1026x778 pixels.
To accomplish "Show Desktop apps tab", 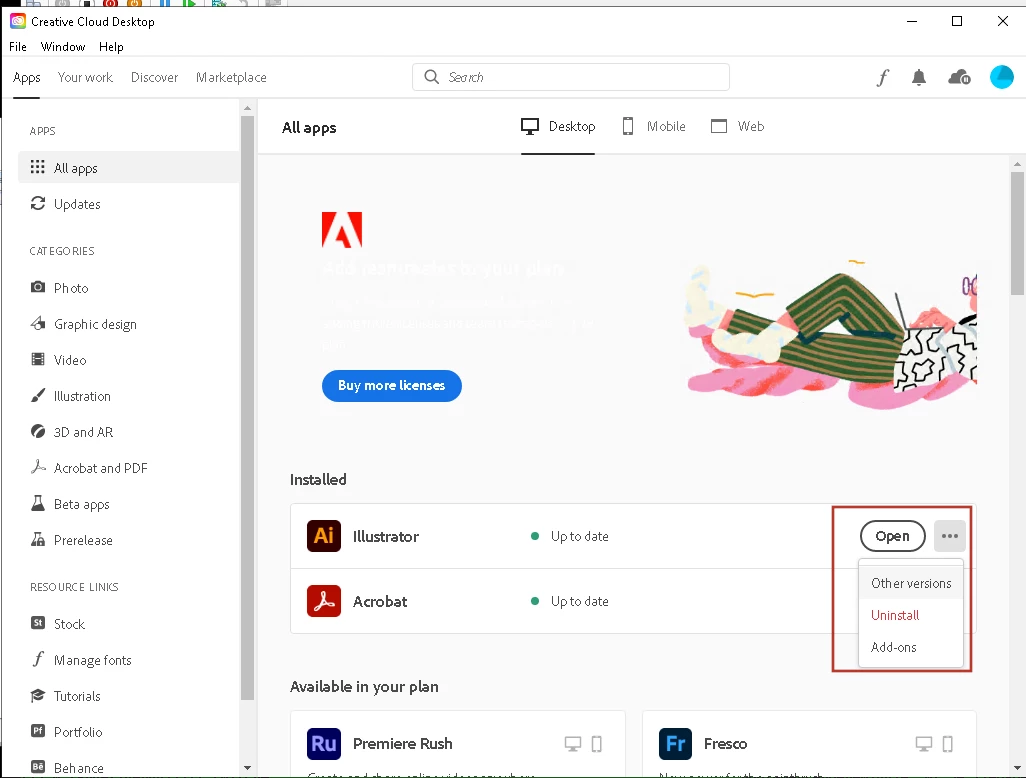I will click(x=558, y=126).
